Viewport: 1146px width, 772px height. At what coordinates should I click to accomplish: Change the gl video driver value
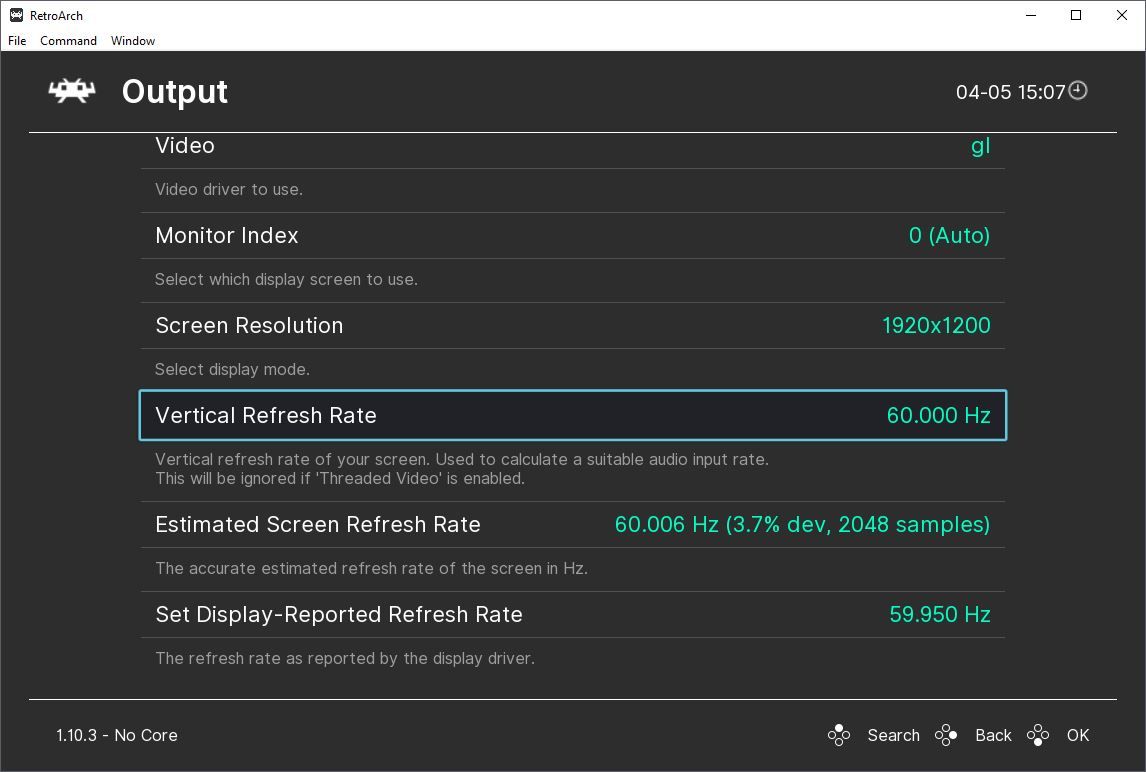(980, 146)
